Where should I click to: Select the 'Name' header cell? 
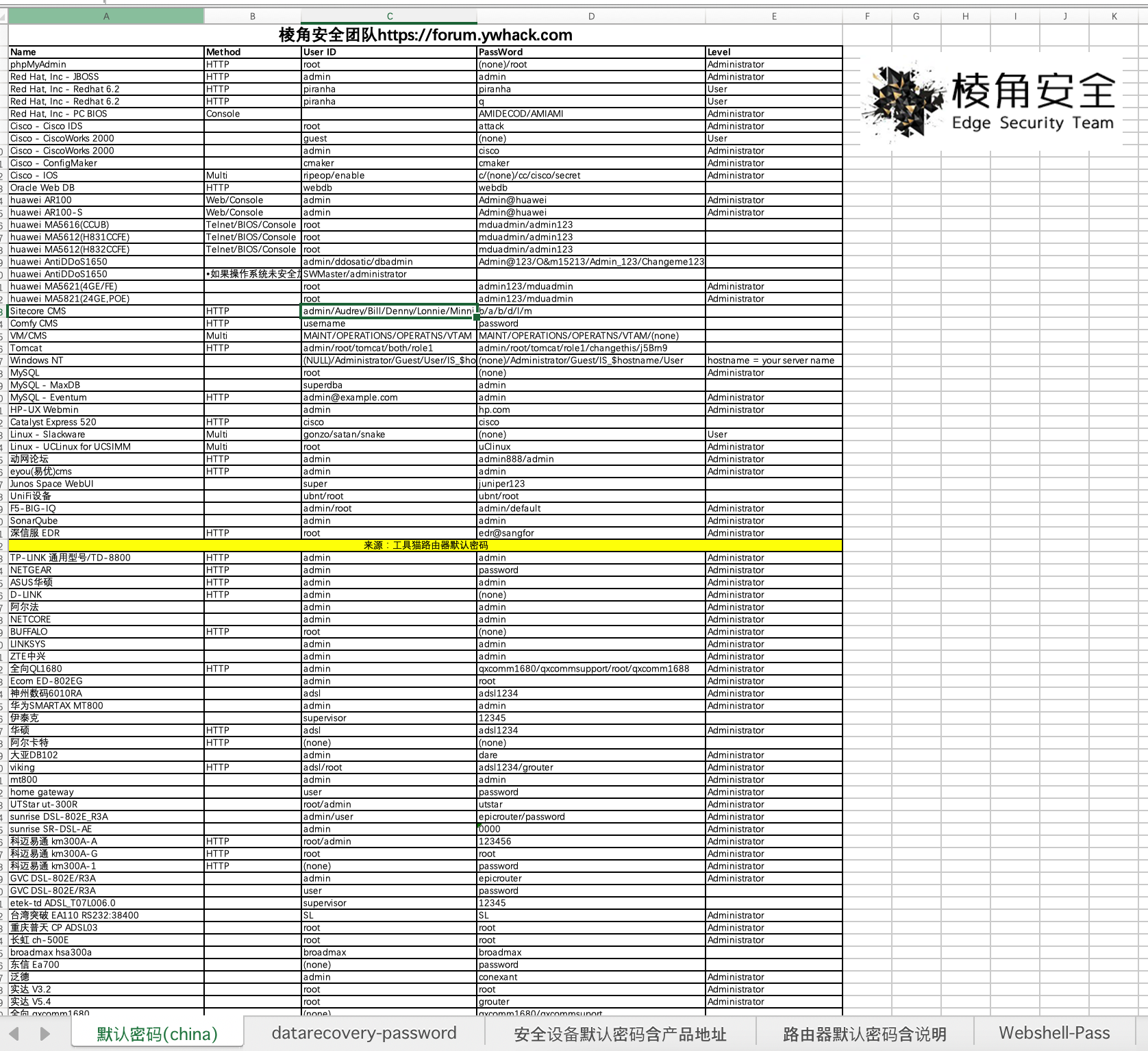(x=106, y=52)
